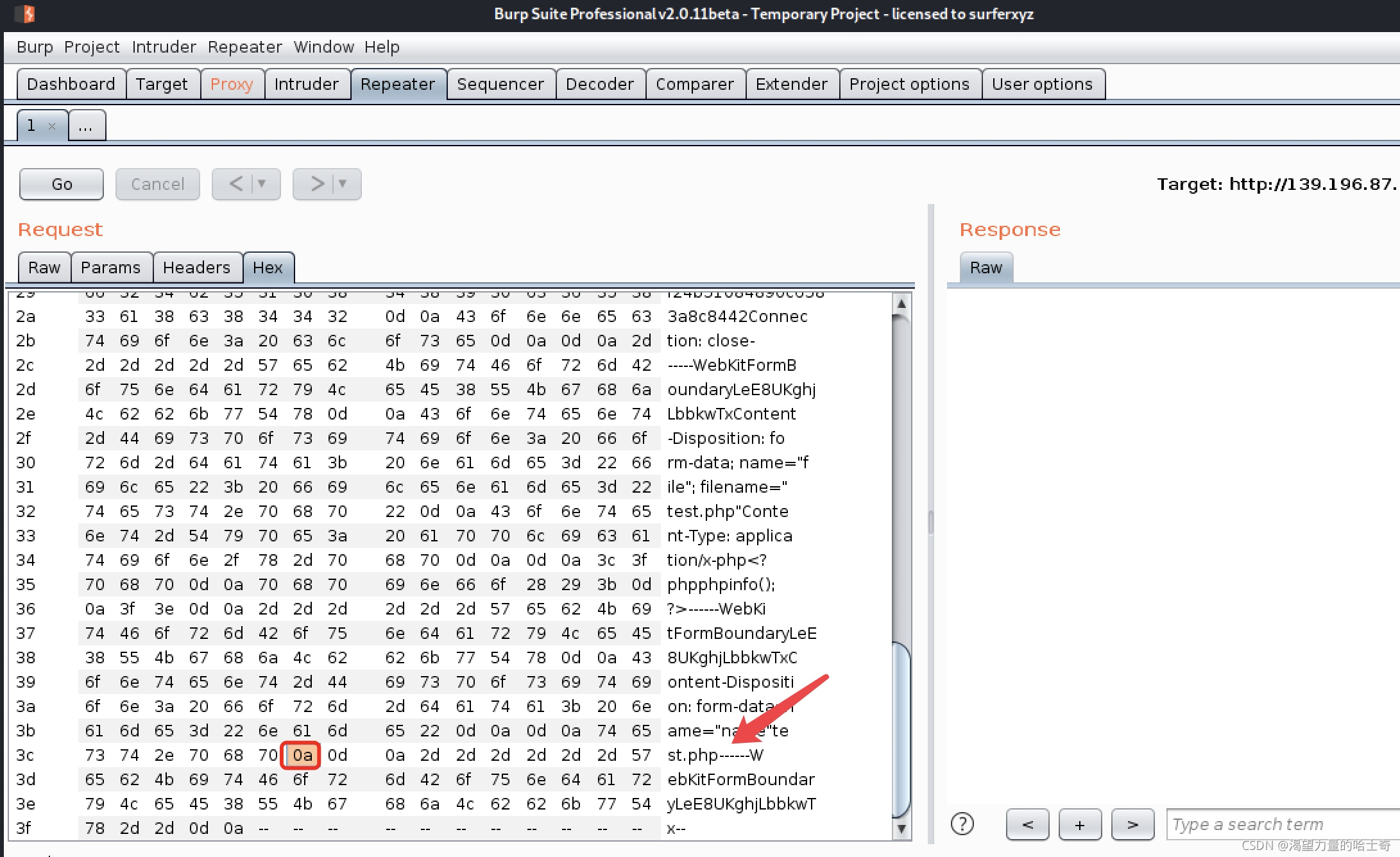Open the Help menu
Image resolution: width=1400 pixels, height=857 pixels.
pyautogui.click(x=382, y=47)
